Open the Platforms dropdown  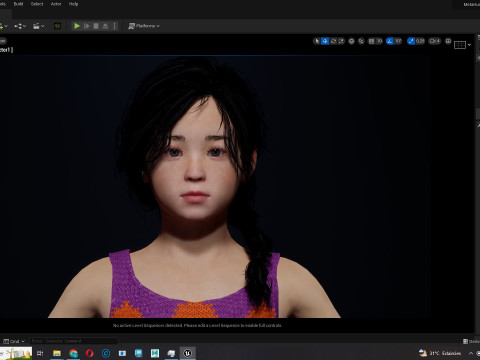tap(144, 26)
